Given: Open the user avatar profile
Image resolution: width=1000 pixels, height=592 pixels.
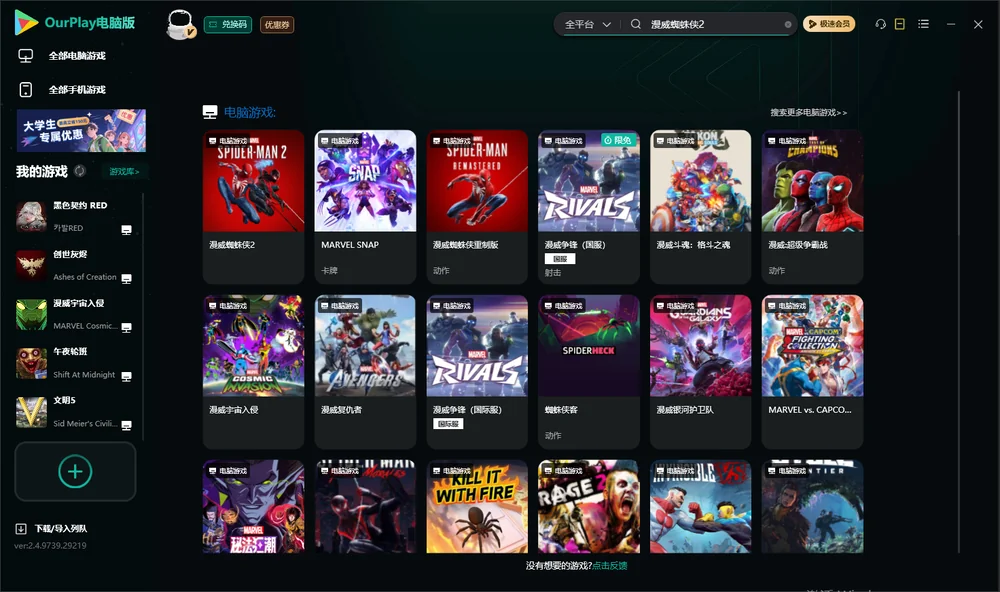Looking at the screenshot, I should point(180,25).
